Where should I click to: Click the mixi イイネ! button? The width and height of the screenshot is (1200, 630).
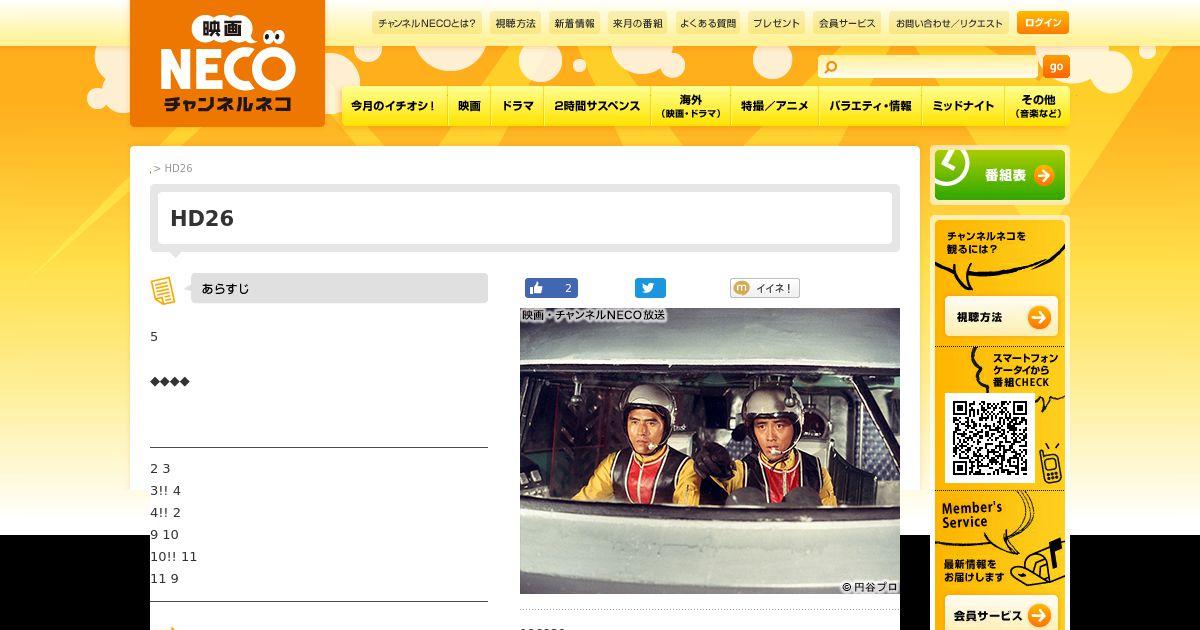click(x=765, y=288)
